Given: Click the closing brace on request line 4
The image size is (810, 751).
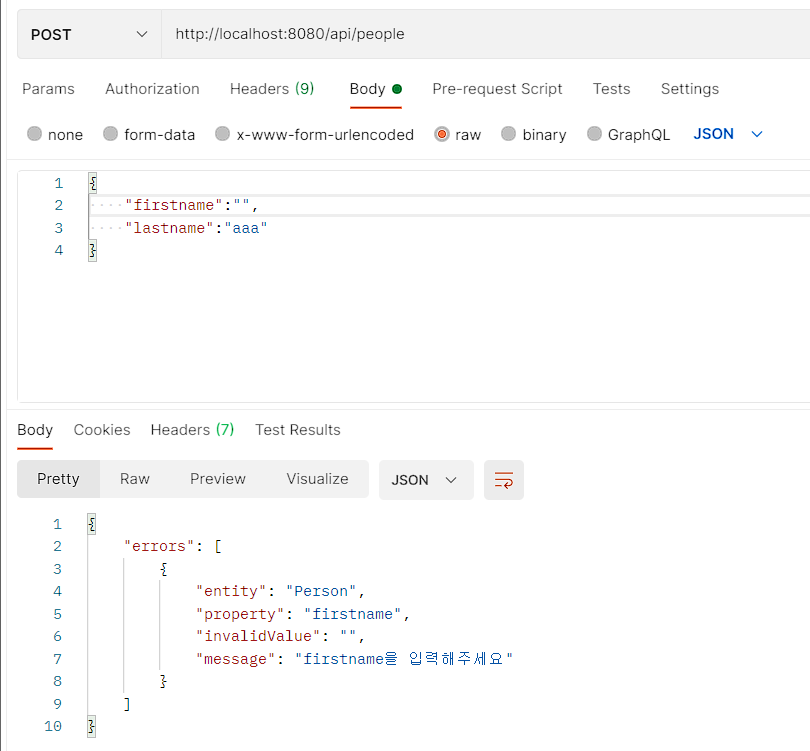Looking at the screenshot, I should point(92,251).
